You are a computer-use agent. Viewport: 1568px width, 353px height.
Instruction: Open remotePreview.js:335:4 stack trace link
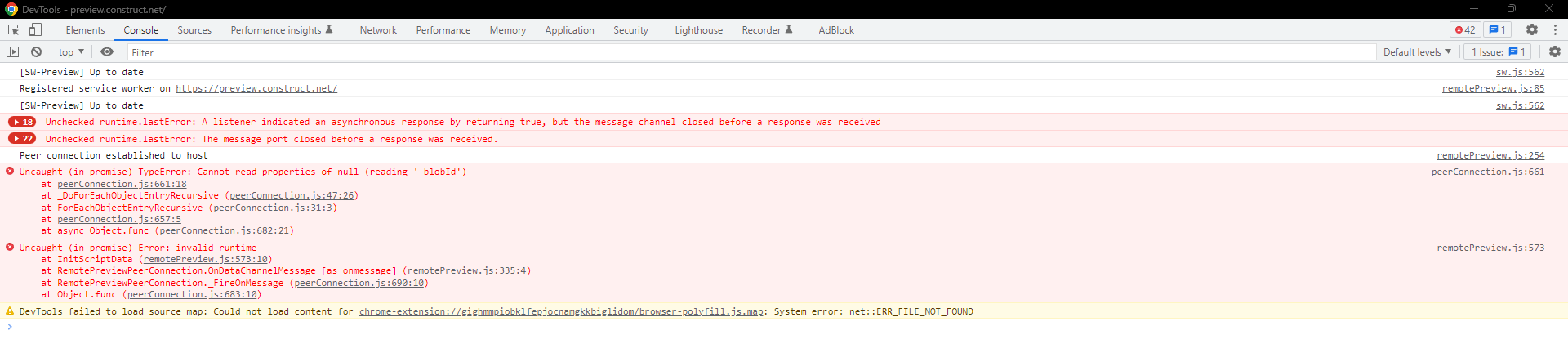click(467, 270)
